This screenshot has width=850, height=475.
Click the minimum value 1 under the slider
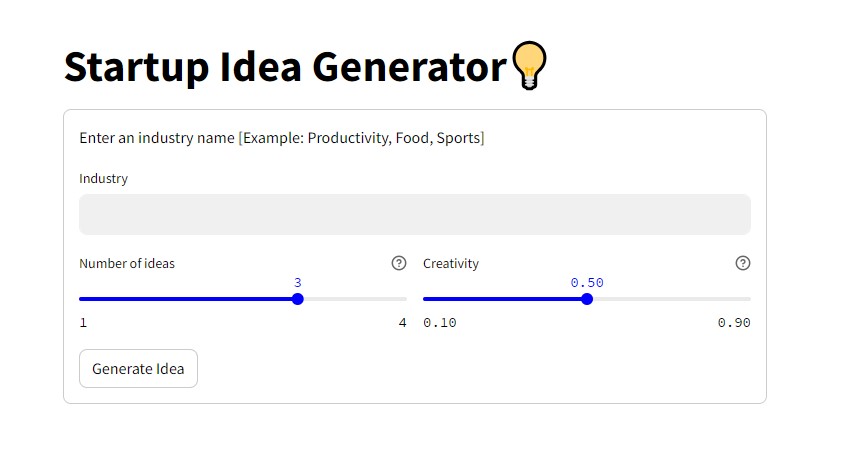pyautogui.click(x=83, y=322)
